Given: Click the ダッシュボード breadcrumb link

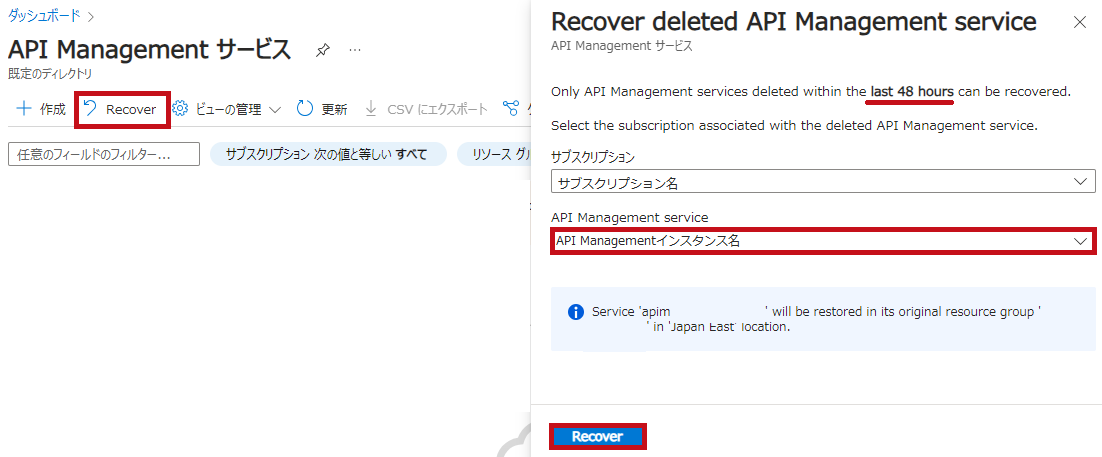Looking at the screenshot, I should (x=44, y=14).
